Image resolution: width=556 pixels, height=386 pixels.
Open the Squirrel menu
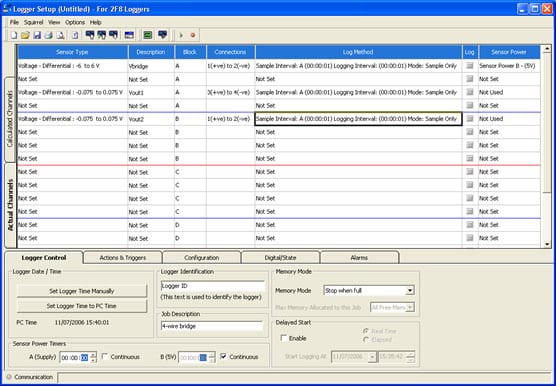pyautogui.click(x=34, y=22)
